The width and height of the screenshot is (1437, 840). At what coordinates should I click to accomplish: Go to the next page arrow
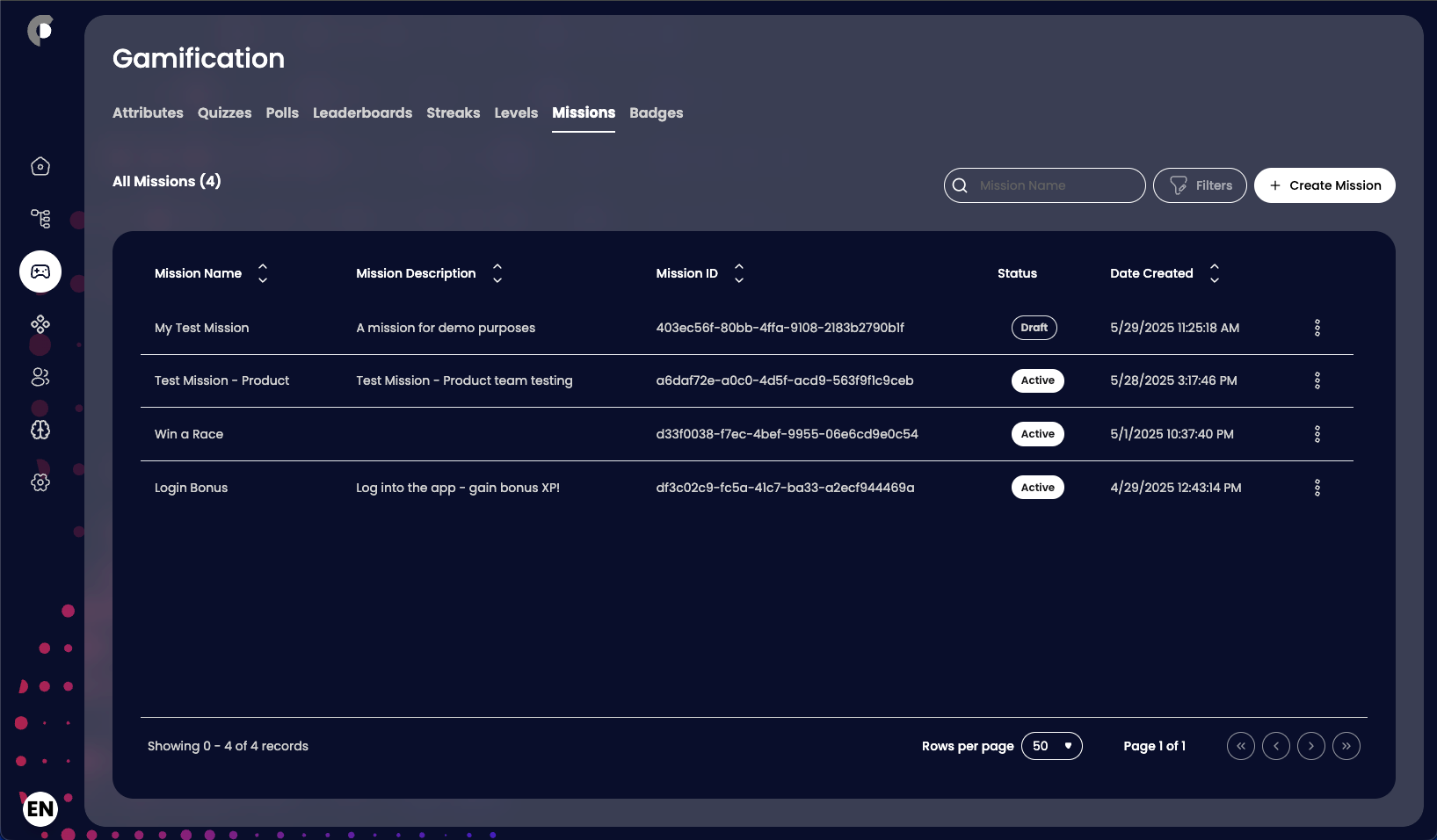pyautogui.click(x=1310, y=746)
